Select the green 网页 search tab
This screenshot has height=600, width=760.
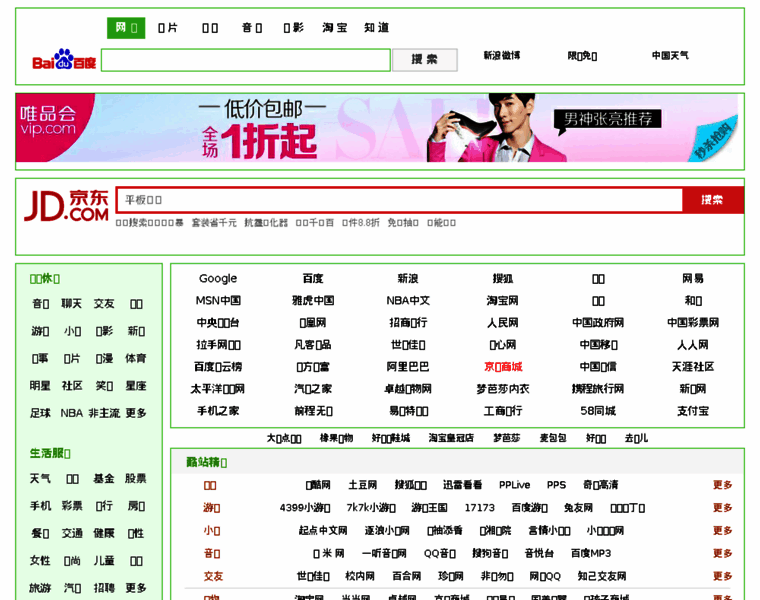[x=126, y=28]
